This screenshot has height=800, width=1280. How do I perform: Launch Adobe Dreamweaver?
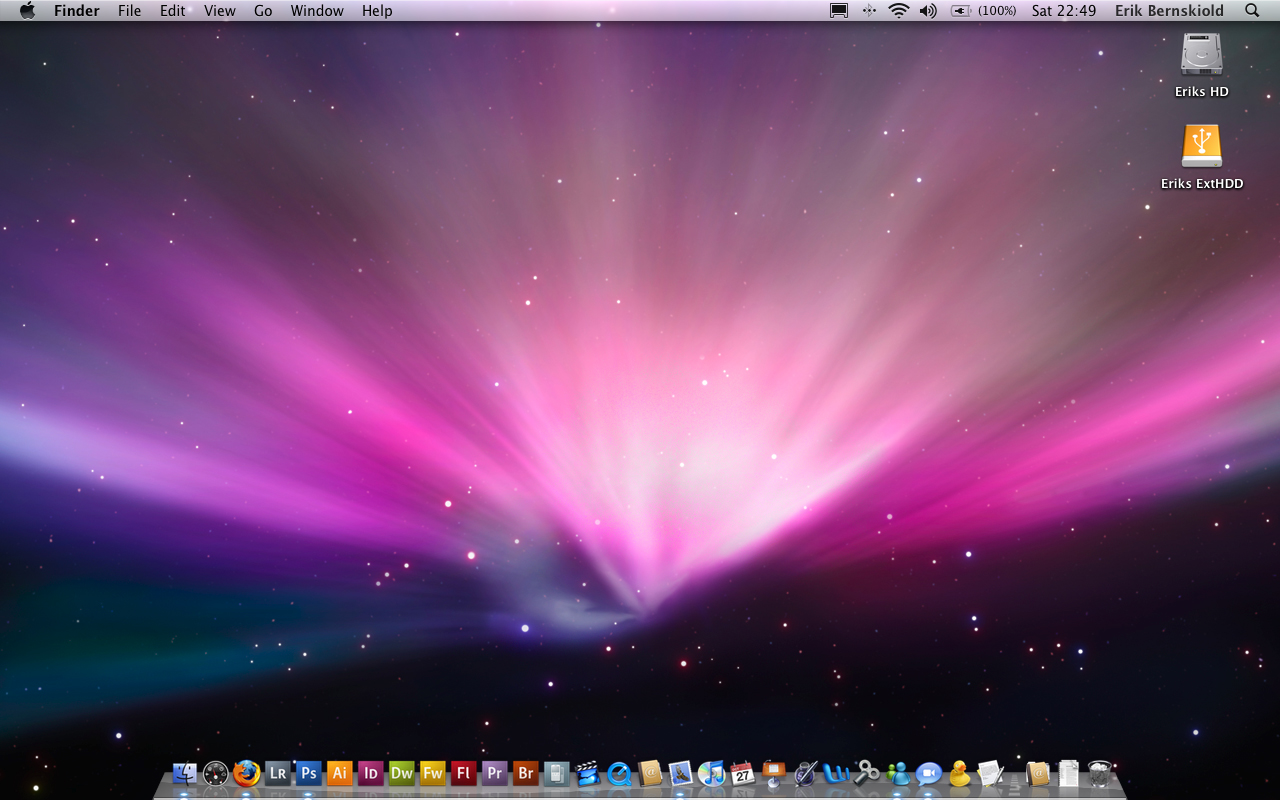point(401,773)
